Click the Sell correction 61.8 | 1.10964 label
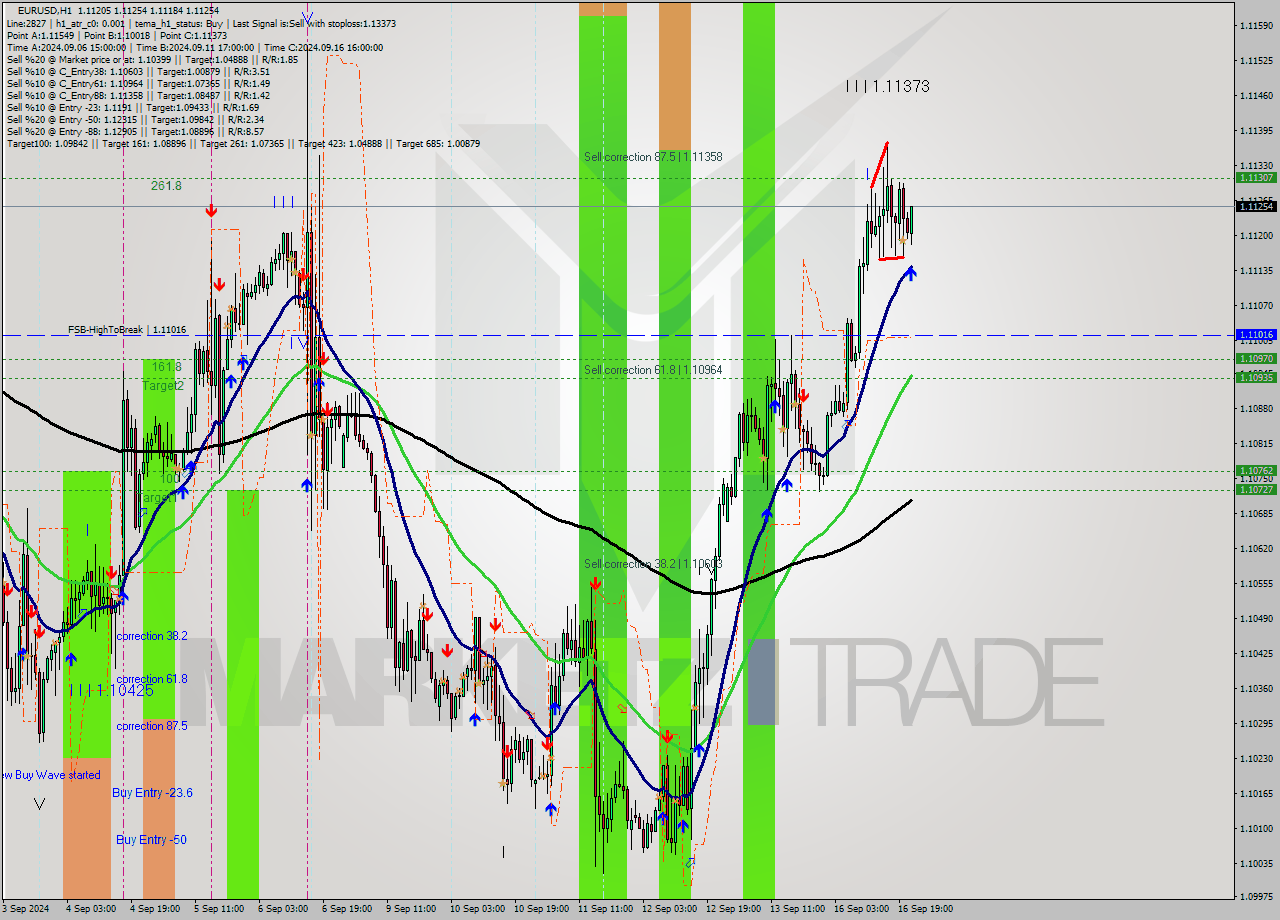Viewport: 1280px width, 920px height. (x=653, y=370)
